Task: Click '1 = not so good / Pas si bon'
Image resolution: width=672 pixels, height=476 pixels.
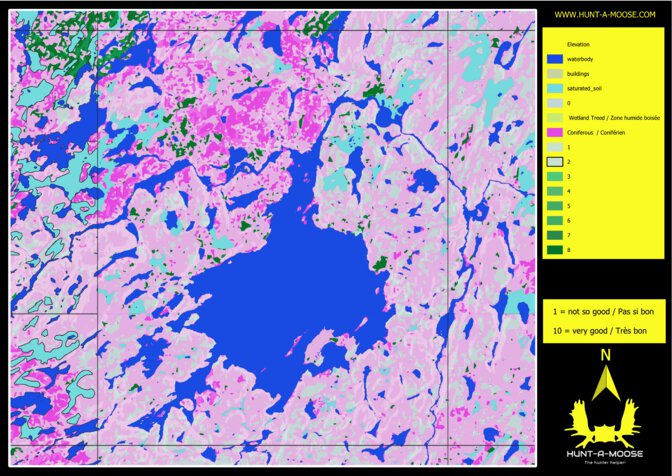Action: point(603,311)
